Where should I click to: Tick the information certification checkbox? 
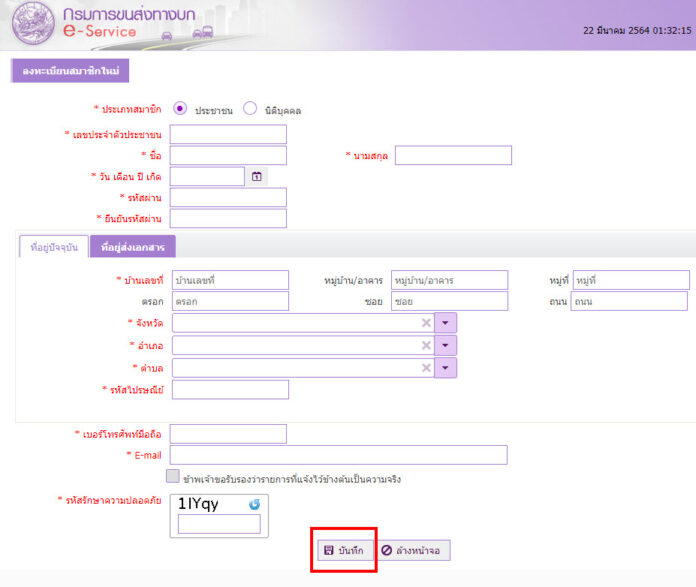click(x=173, y=478)
